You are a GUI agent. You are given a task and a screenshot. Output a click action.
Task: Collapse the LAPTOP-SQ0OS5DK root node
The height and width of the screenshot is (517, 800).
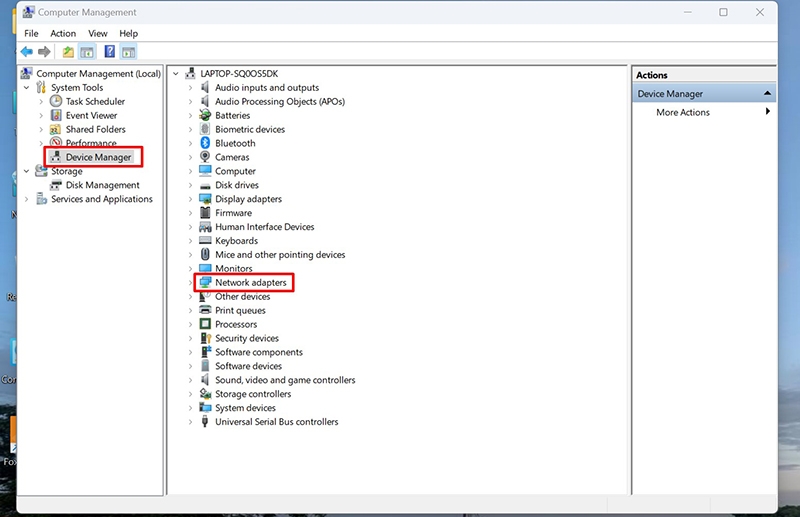click(176, 73)
